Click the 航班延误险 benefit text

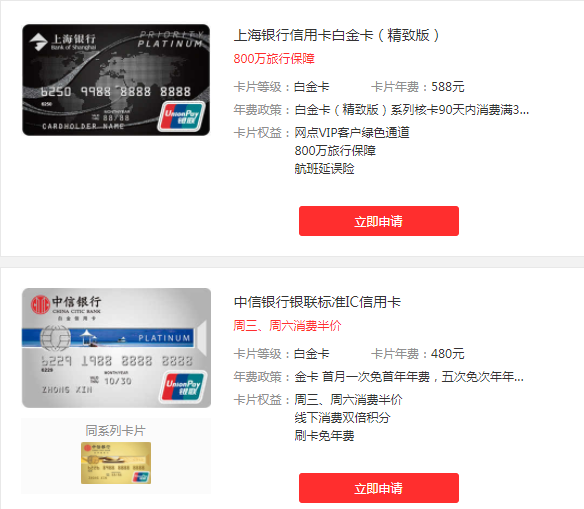(x=324, y=169)
